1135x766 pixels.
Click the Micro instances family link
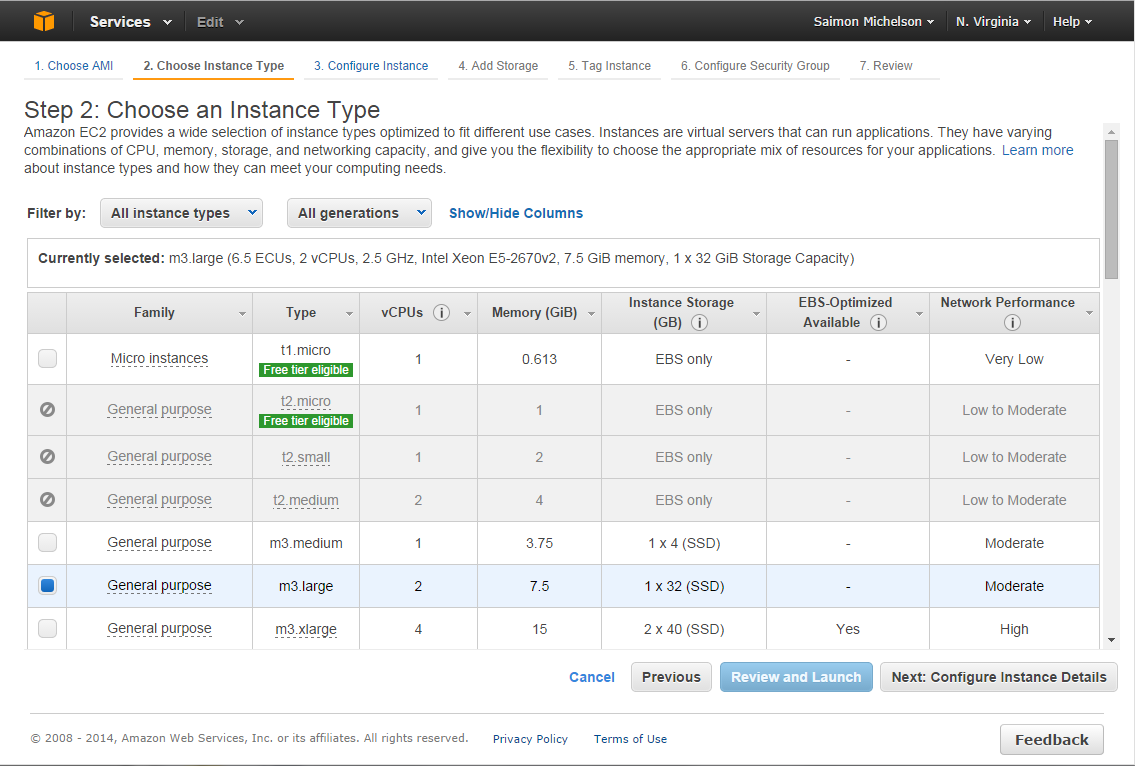(x=159, y=358)
